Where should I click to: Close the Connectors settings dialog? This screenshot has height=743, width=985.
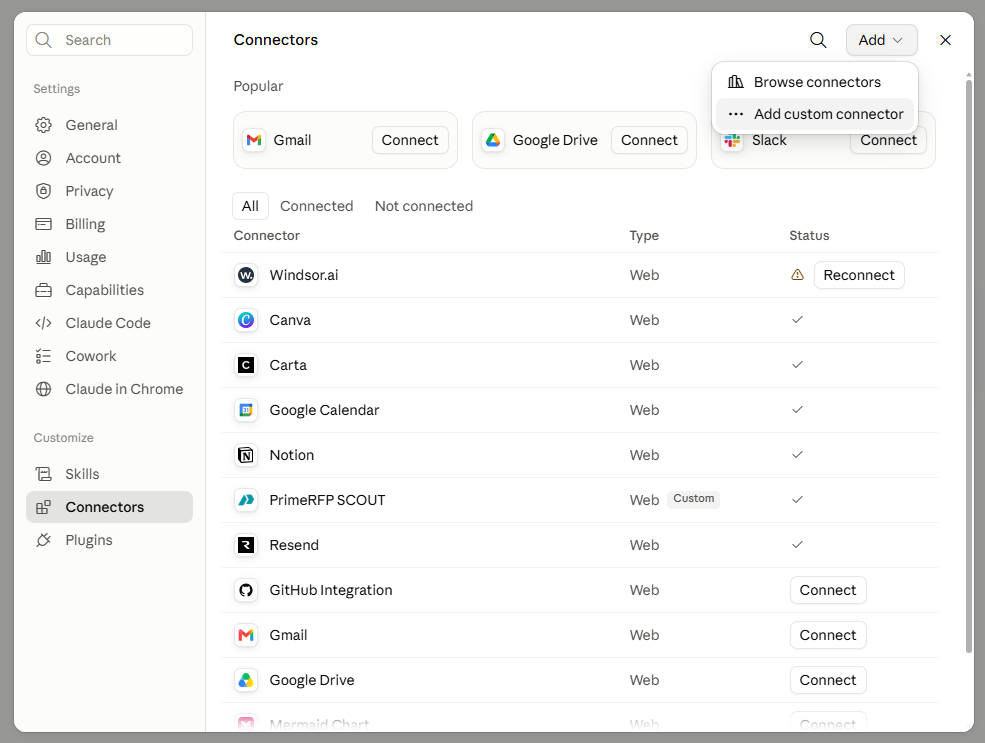tap(945, 40)
